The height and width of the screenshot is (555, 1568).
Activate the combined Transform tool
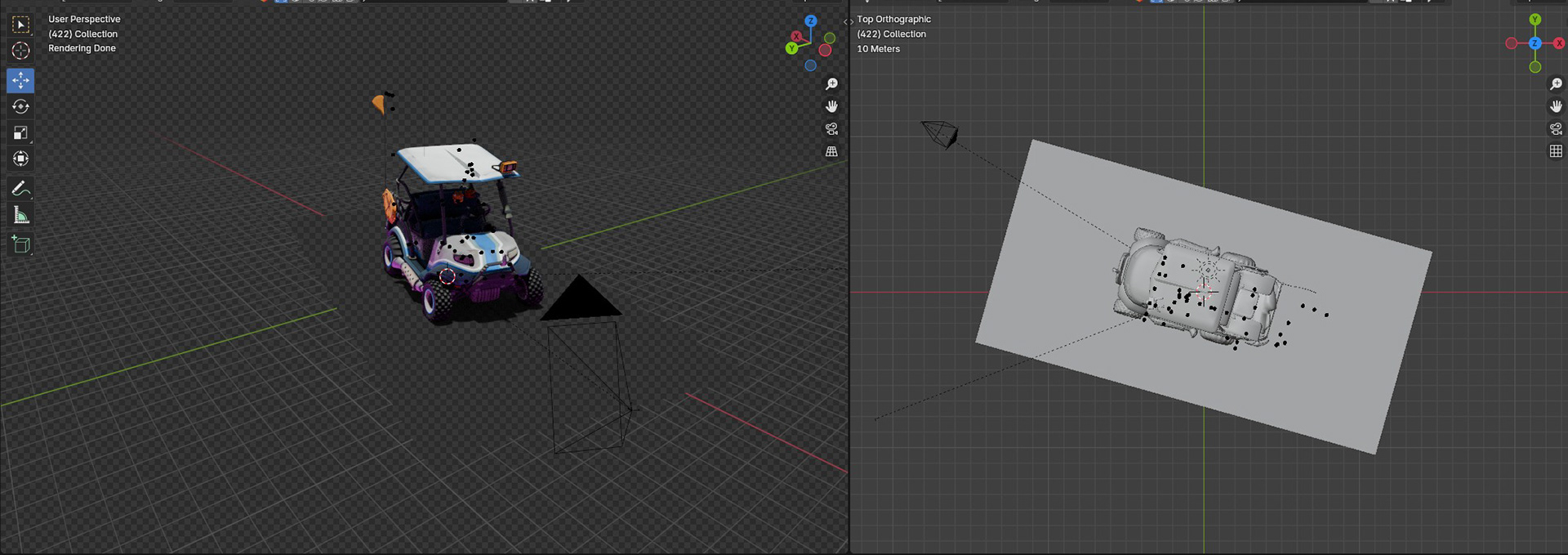(20, 159)
